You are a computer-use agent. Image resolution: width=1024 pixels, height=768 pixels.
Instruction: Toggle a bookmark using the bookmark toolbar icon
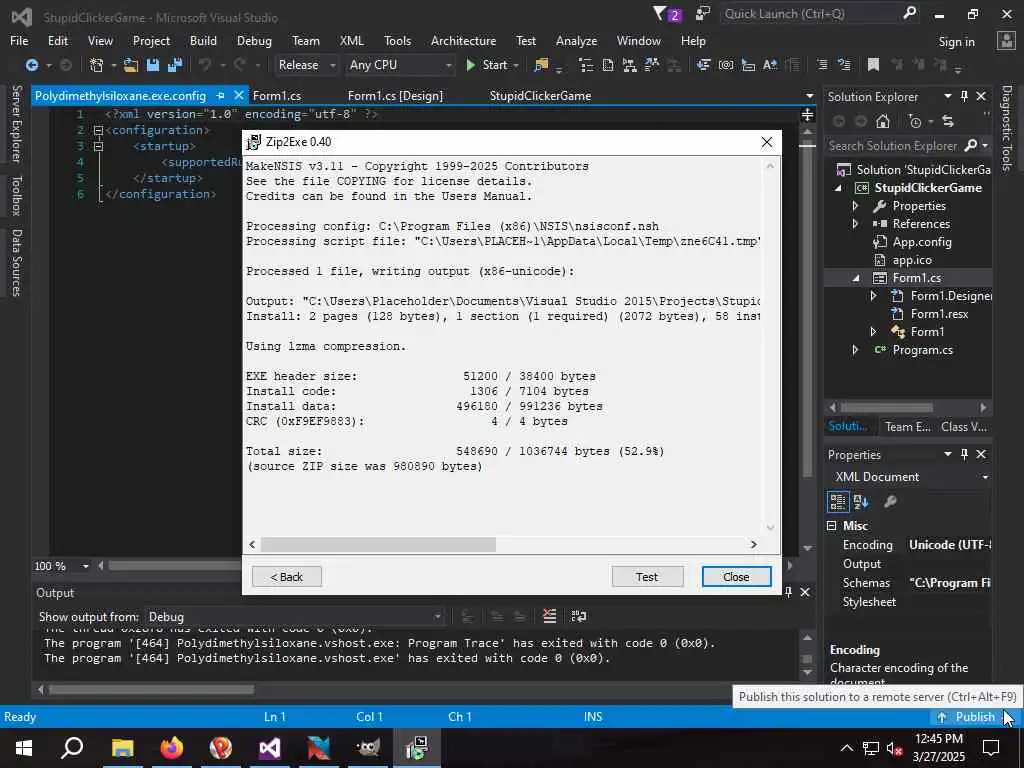tap(873, 65)
